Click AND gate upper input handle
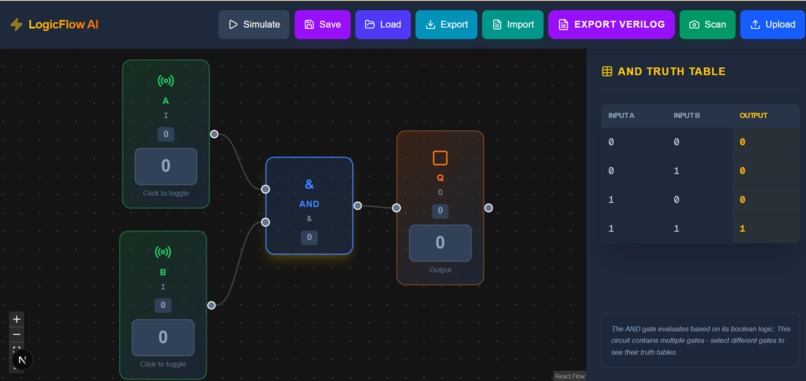806x381 pixels. tap(265, 189)
